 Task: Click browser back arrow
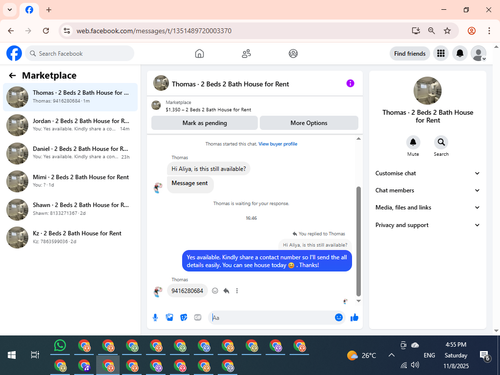11,31
